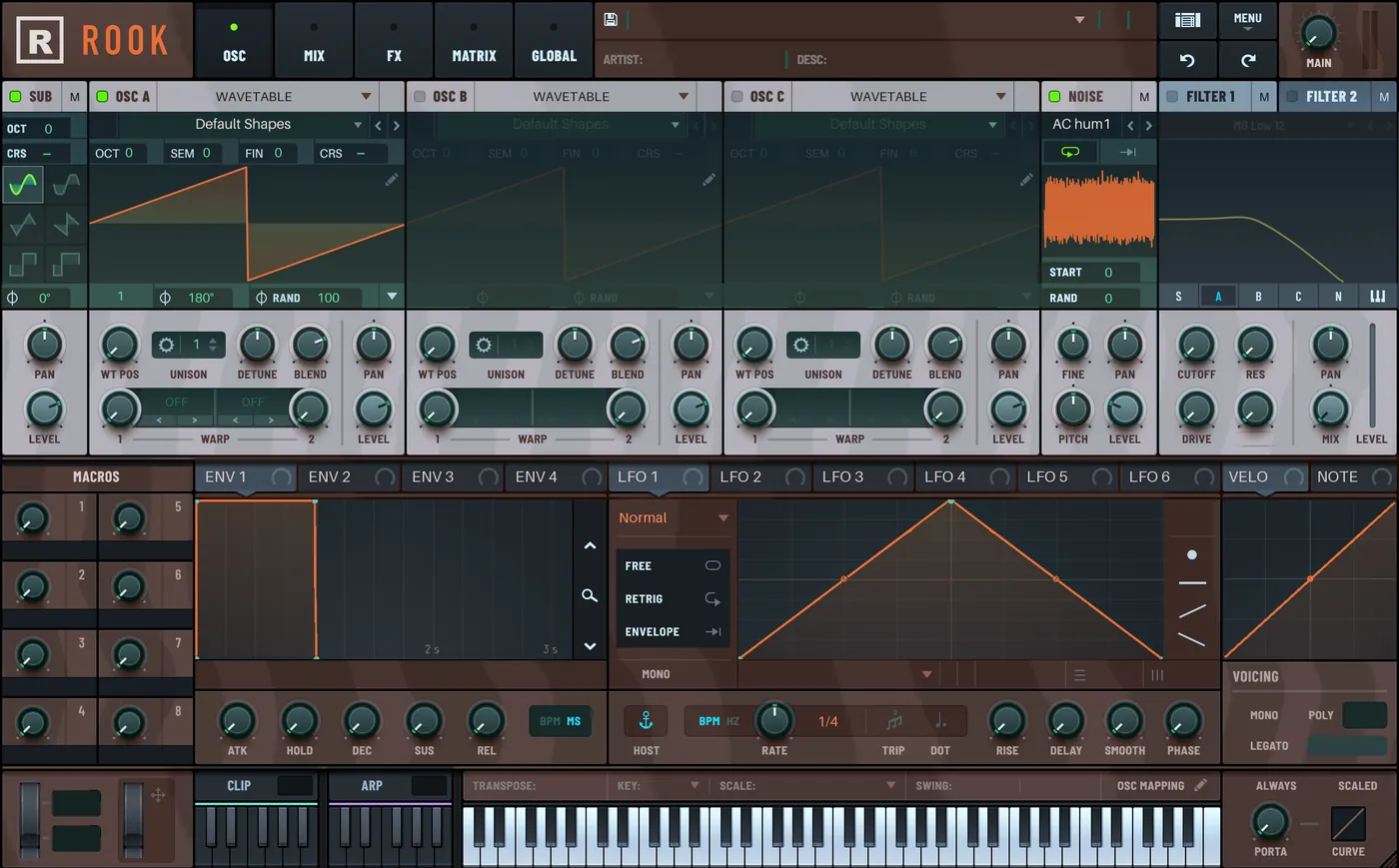The width and height of the screenshot is (1399, 868).
Task: Switch to the MIX tab
Action: point(314,41)
